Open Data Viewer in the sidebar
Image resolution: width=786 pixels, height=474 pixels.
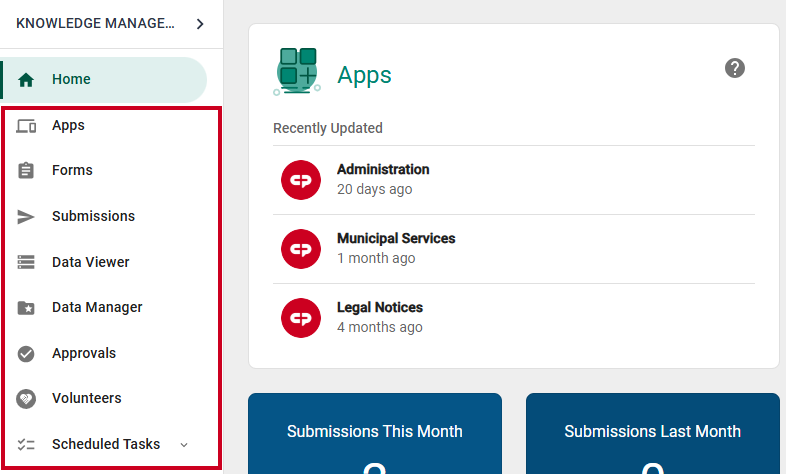click(x=91, y=262)
